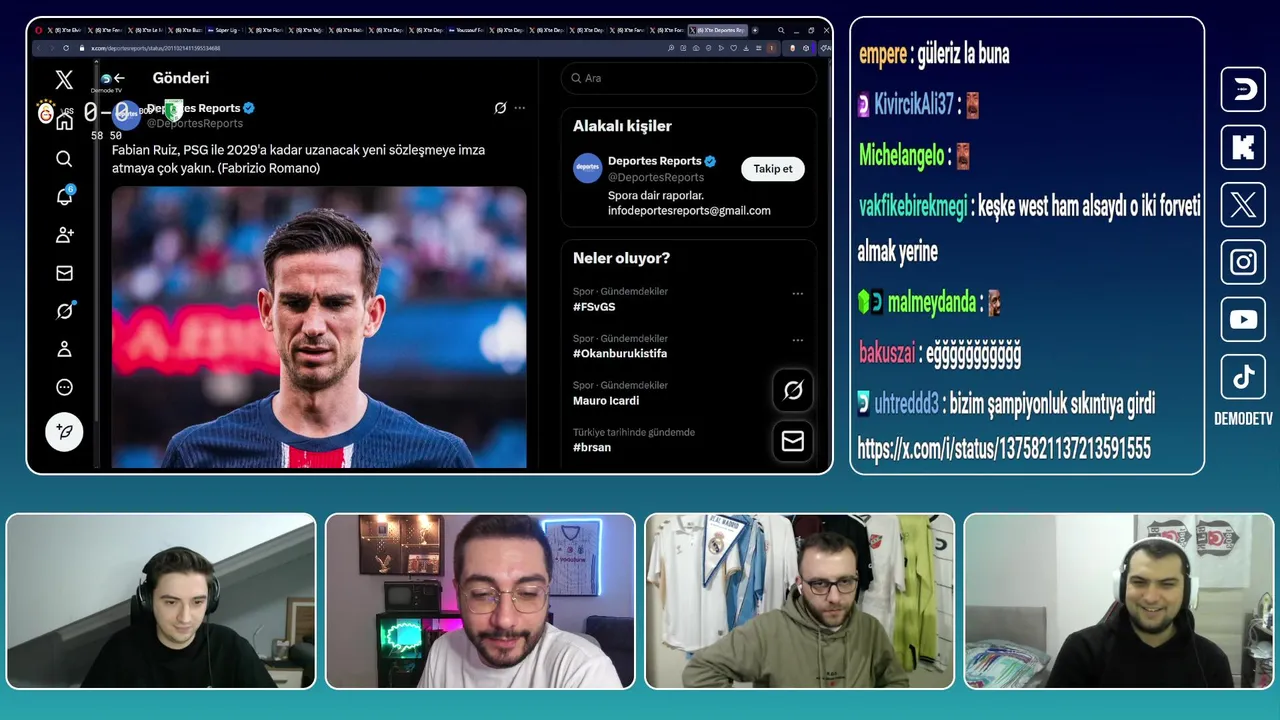1280x720 pixels.
Task: Click the browser address bar URL
Action: [x=156, y=47]
